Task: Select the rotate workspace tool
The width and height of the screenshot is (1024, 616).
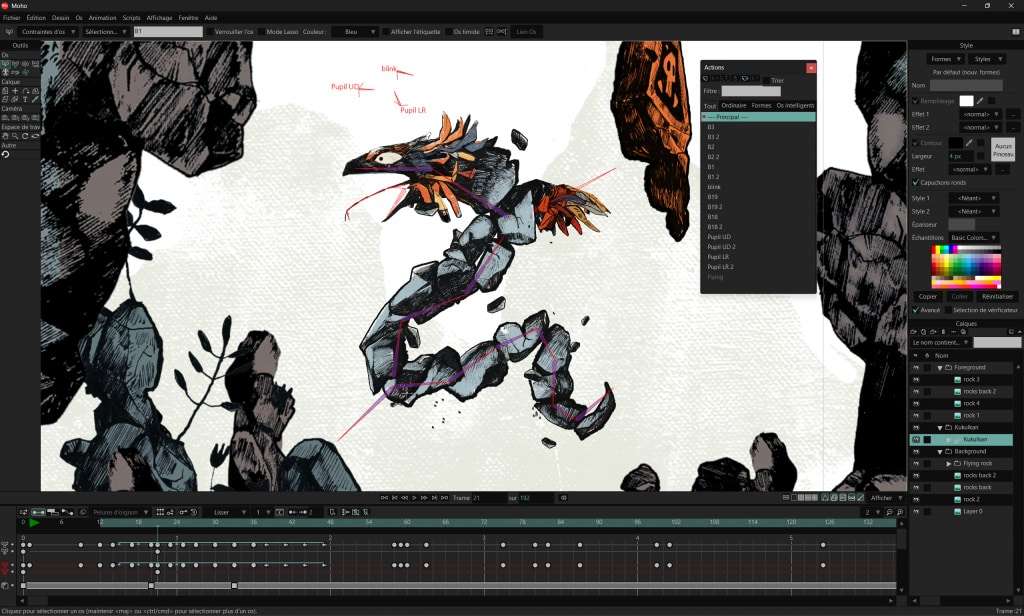Action: (x=25, y=135)
